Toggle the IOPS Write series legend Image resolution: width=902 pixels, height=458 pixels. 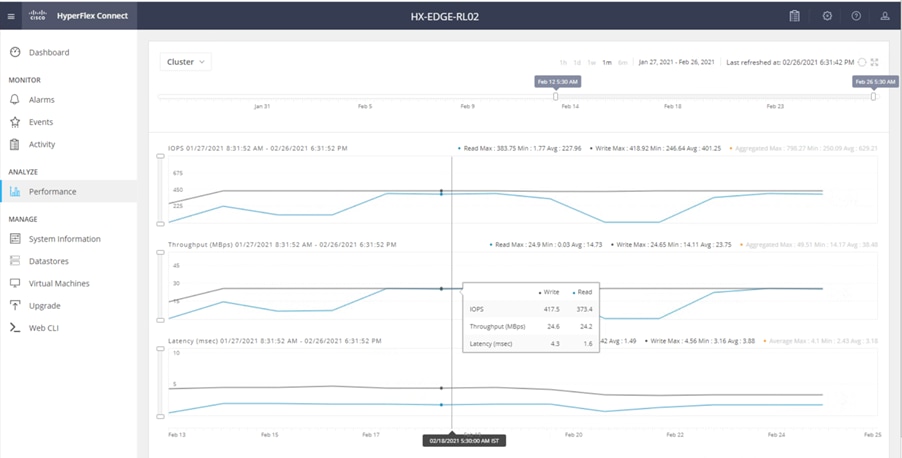point(655,148)
